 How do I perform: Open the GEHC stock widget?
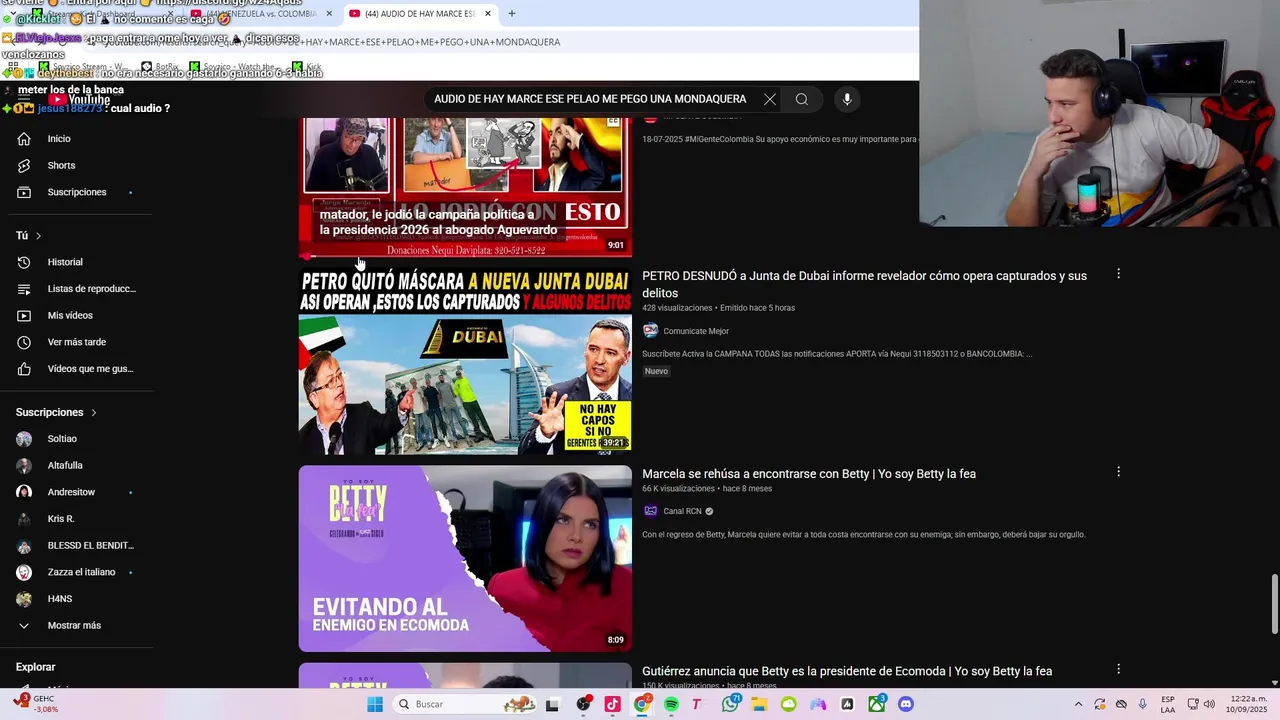35,704
